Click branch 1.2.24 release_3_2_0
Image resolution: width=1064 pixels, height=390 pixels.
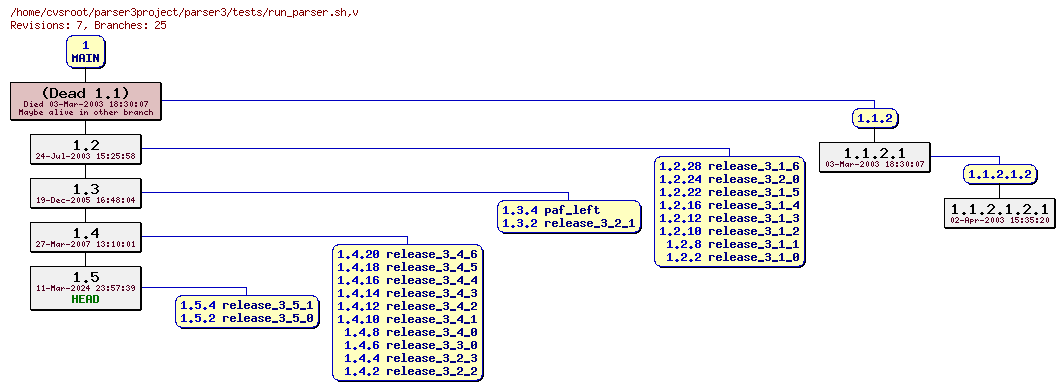(x=729, y=179)
